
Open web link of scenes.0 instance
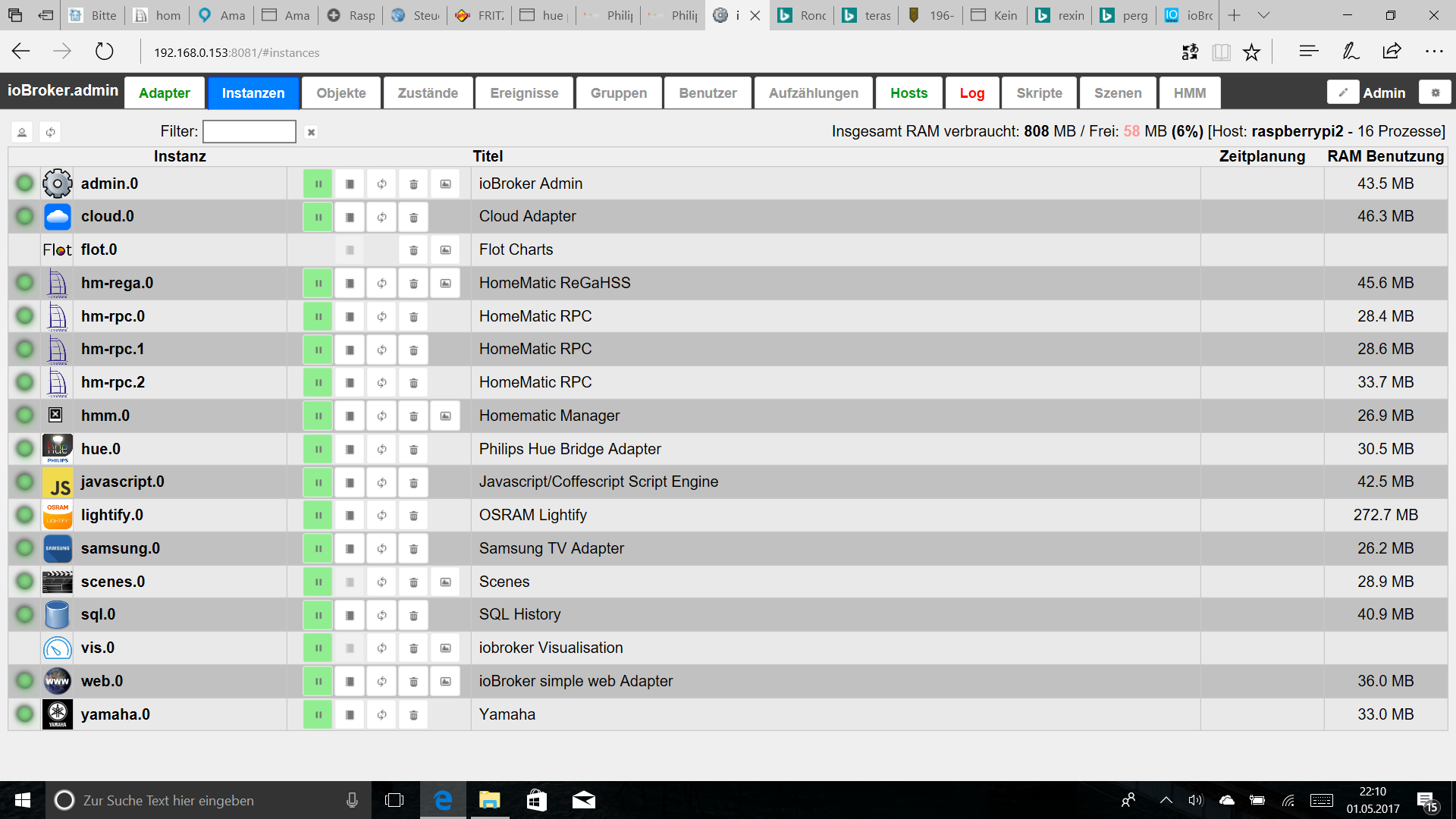click(x=445, y=582)
